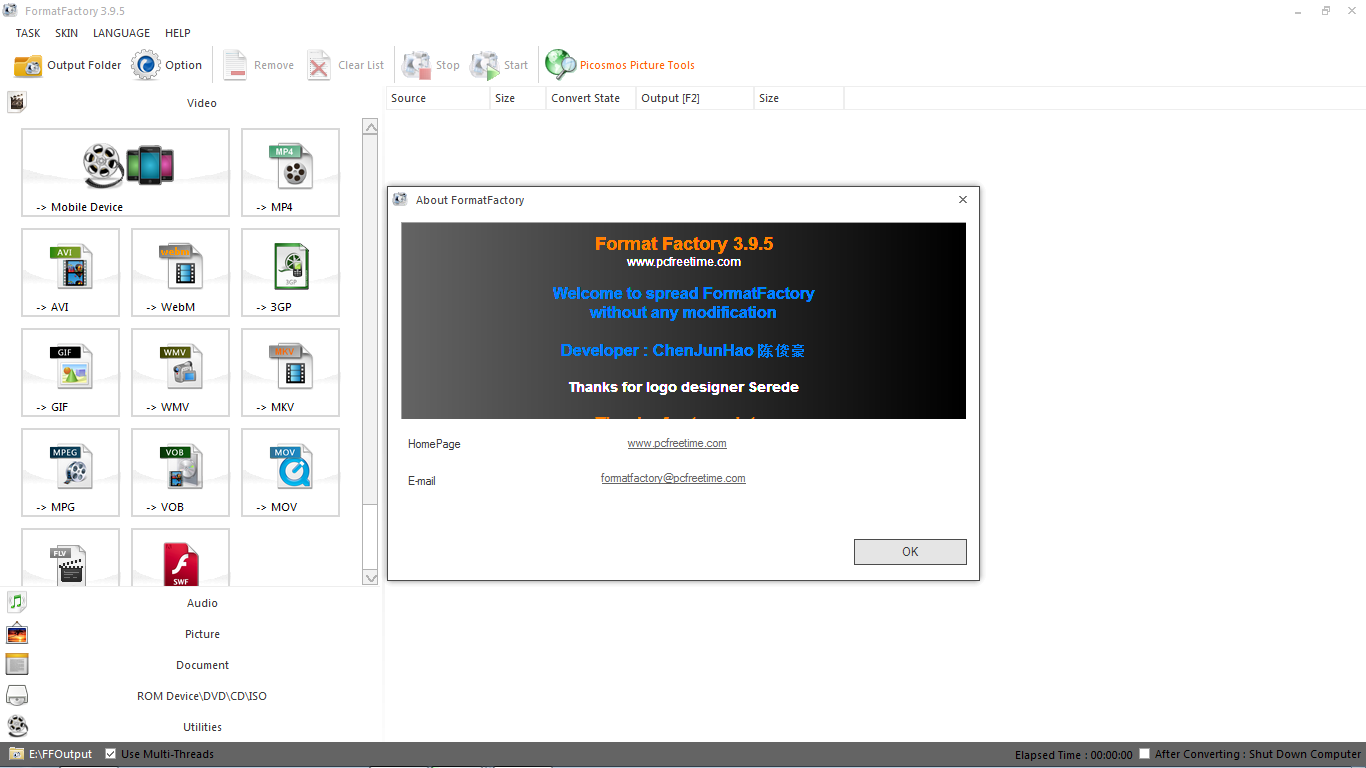Close the About FormatFactory dialog
Viewport: 1366px width, 768px height.
[963, 200]
